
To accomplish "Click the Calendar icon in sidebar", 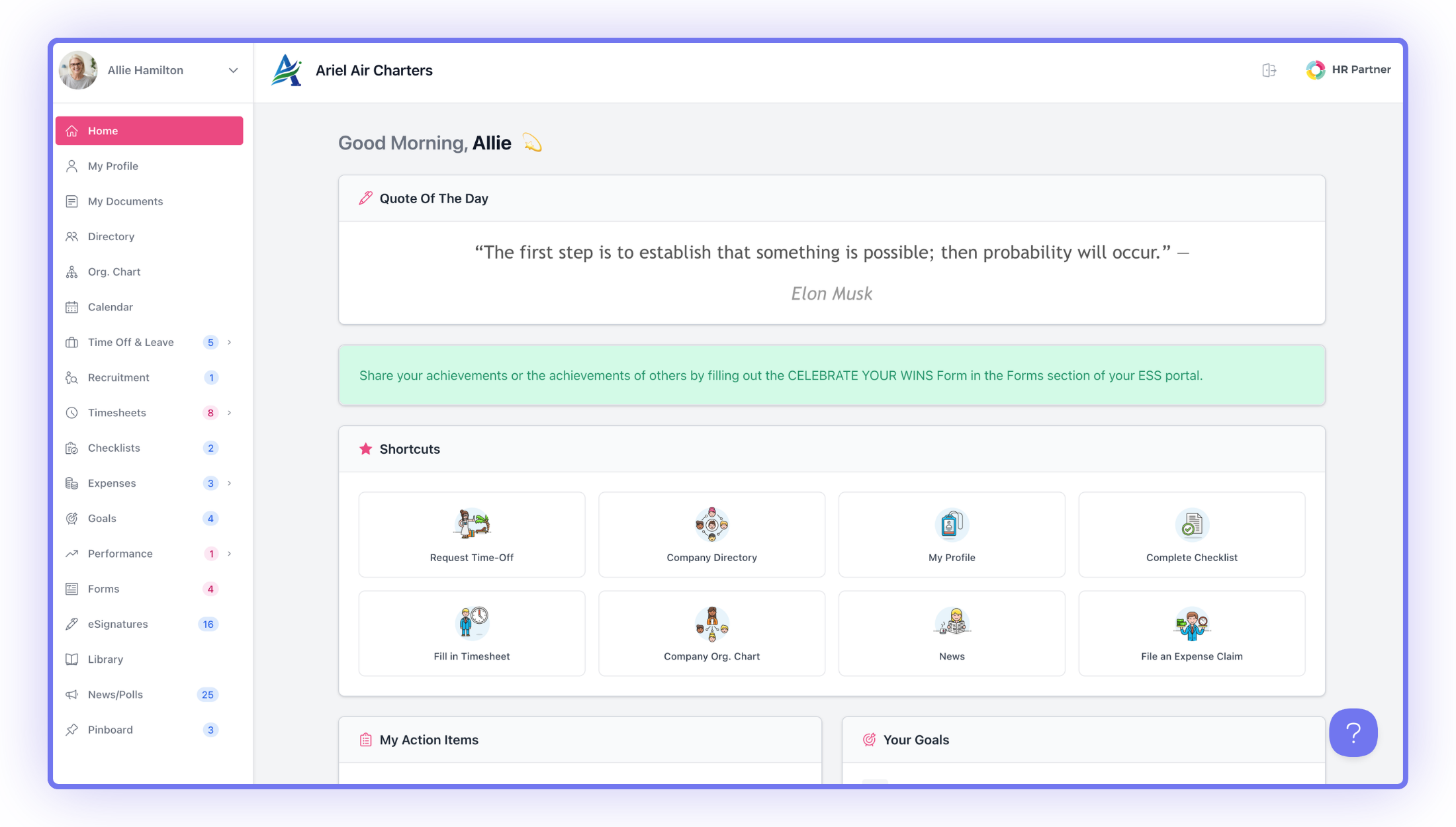I will click(71, 307).
